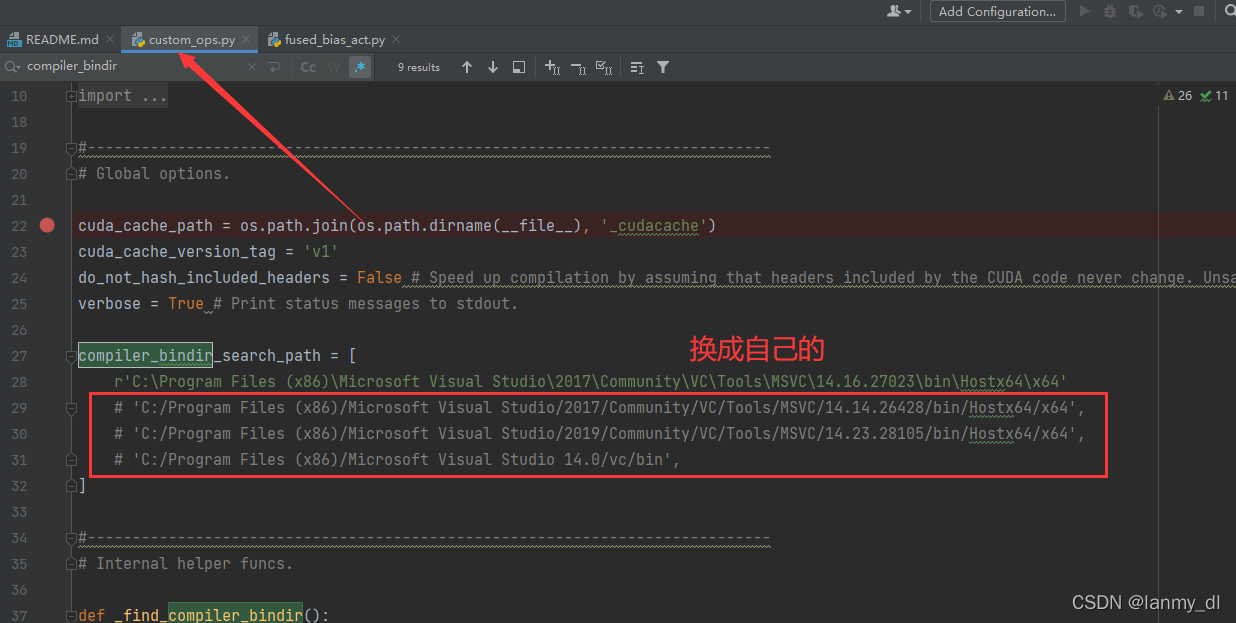This screenshot has height=623, width=1236.
Task: Disable the Regex search toggle
Action: point(358,67)
